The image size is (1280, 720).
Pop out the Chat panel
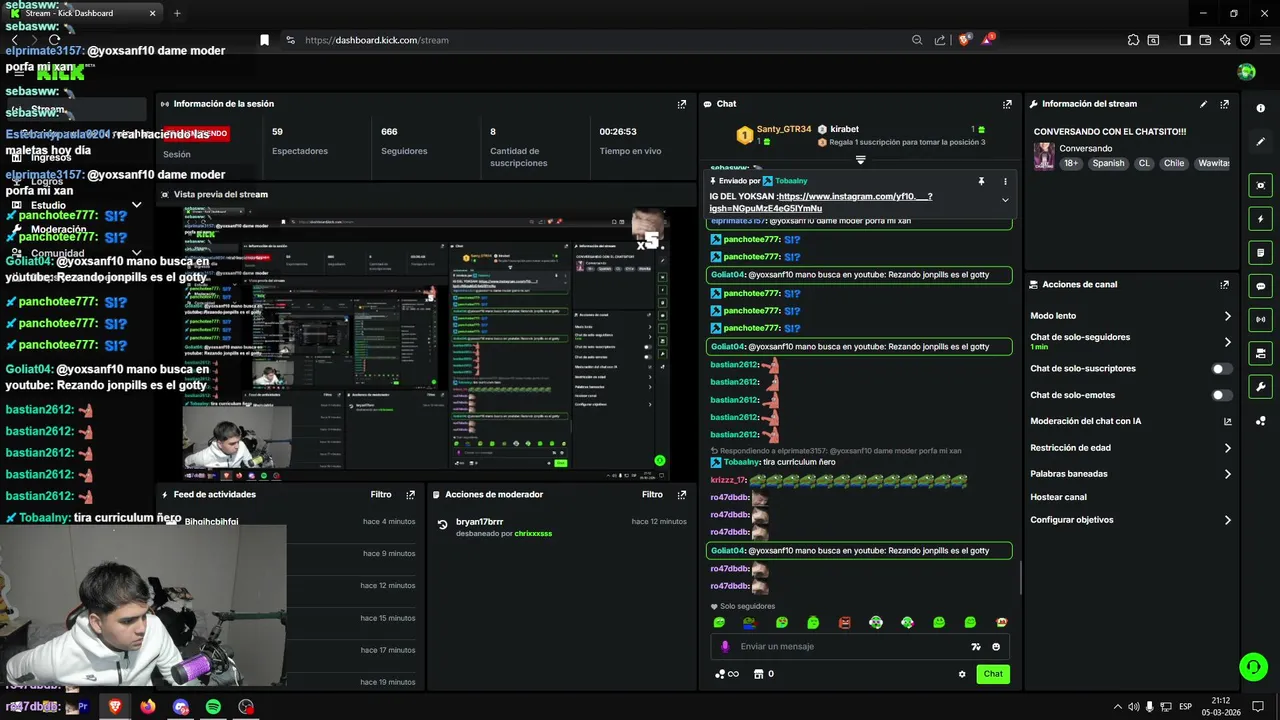click(1007, 104)
